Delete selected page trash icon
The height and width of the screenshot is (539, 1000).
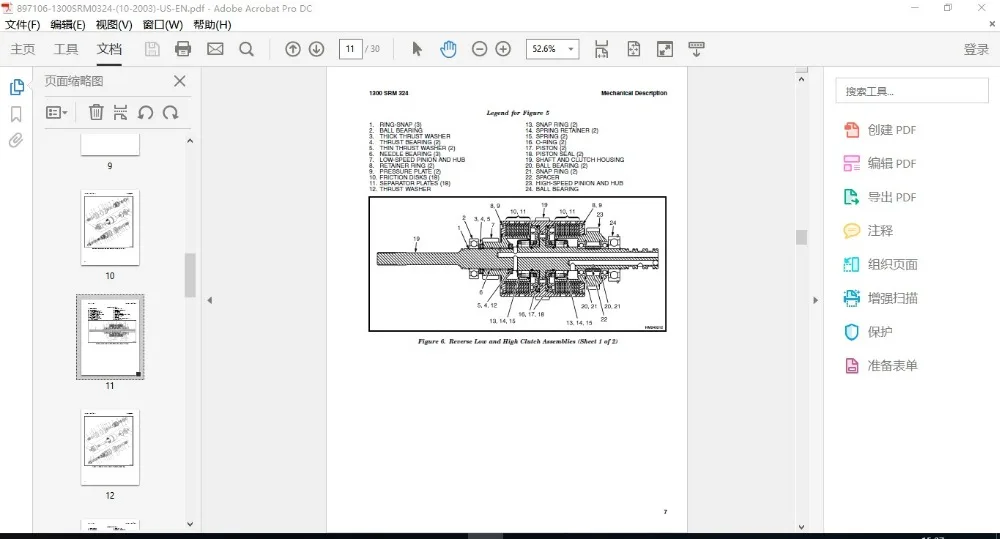point(96,113)
